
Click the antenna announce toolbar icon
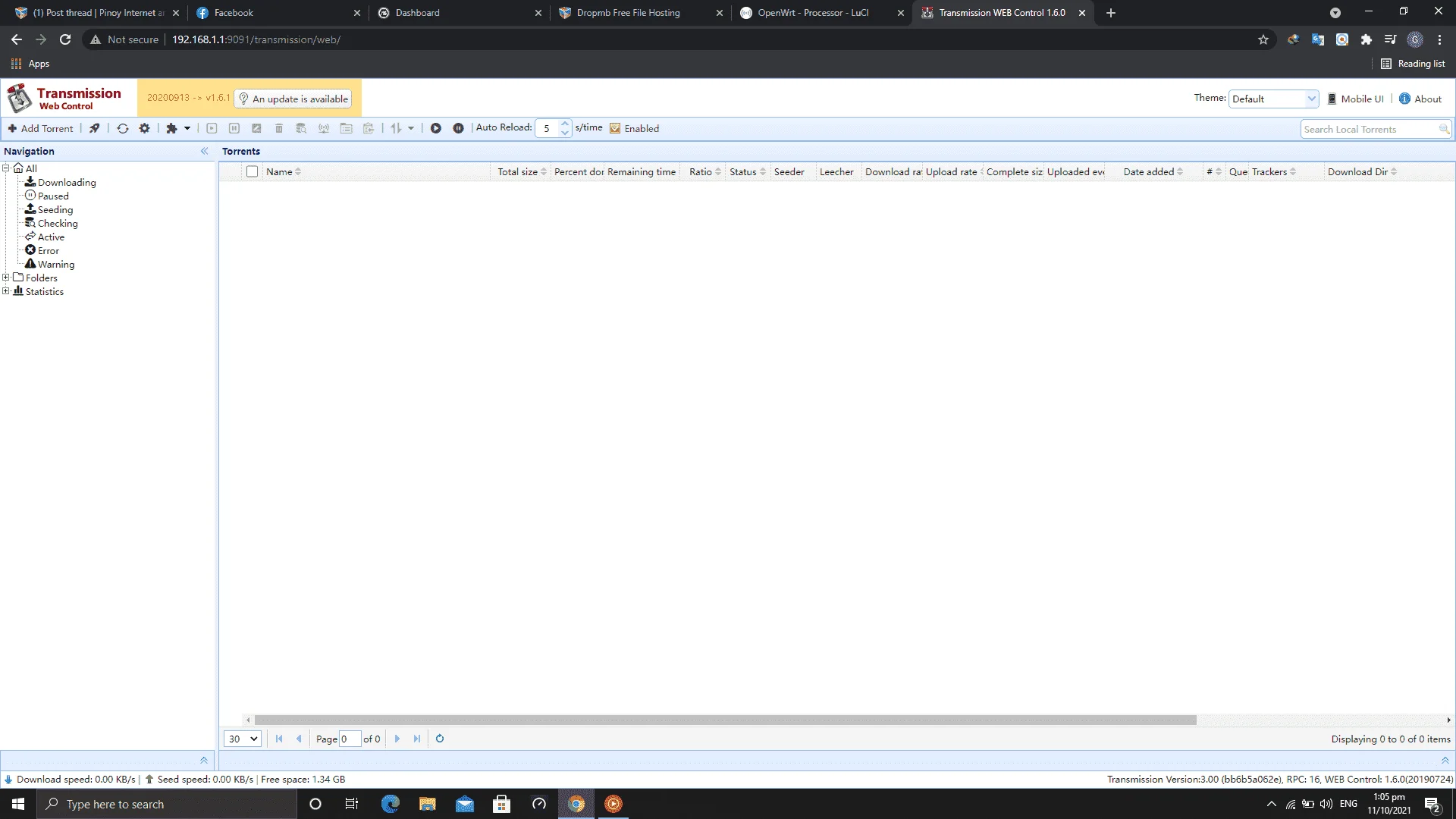324,128
